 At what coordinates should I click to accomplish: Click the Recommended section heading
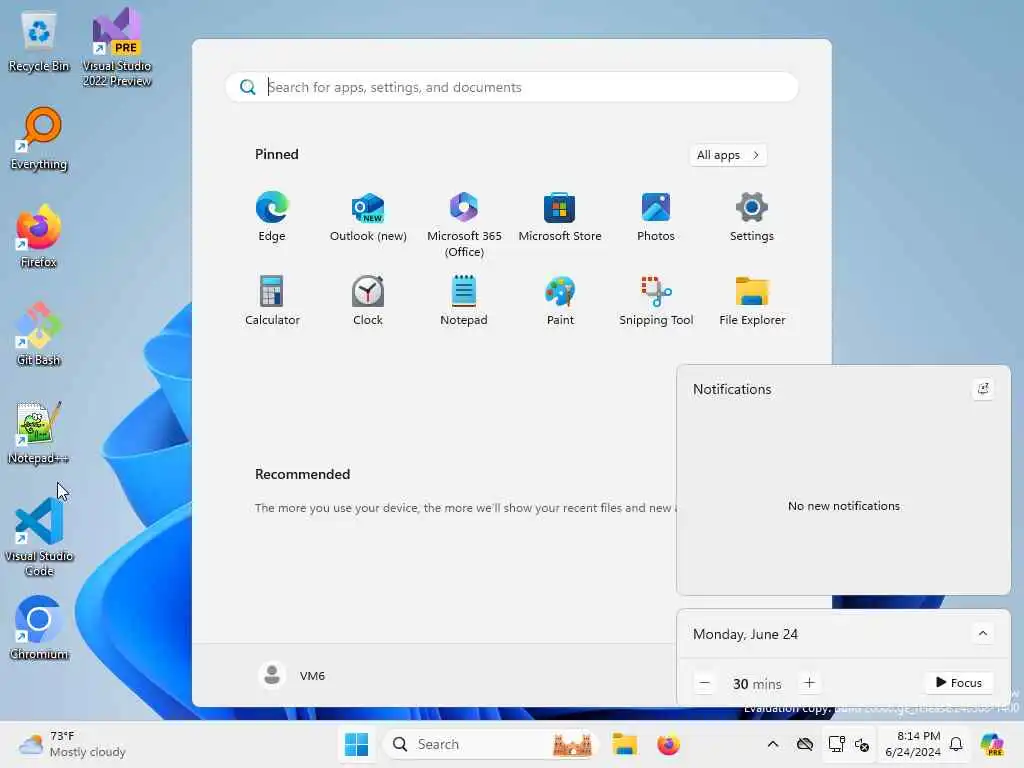[302, 474]
